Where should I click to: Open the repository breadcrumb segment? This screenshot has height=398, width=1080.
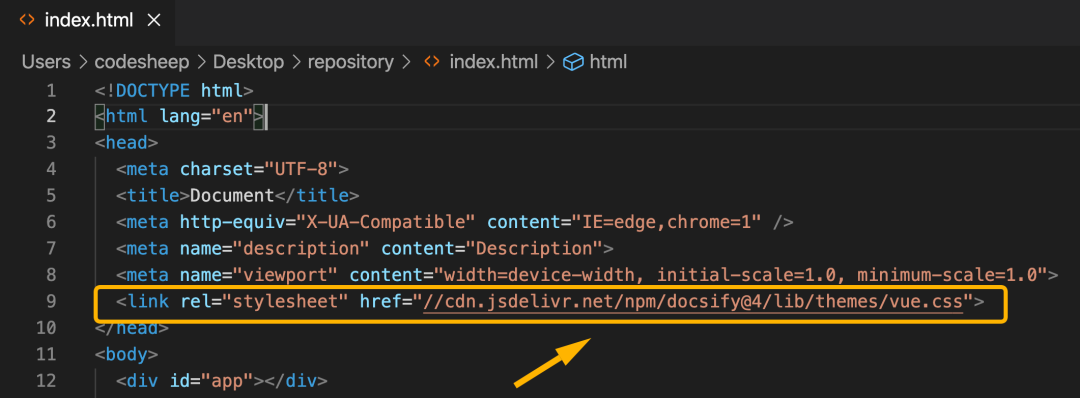pyautogui.click(x=351, y=62)
